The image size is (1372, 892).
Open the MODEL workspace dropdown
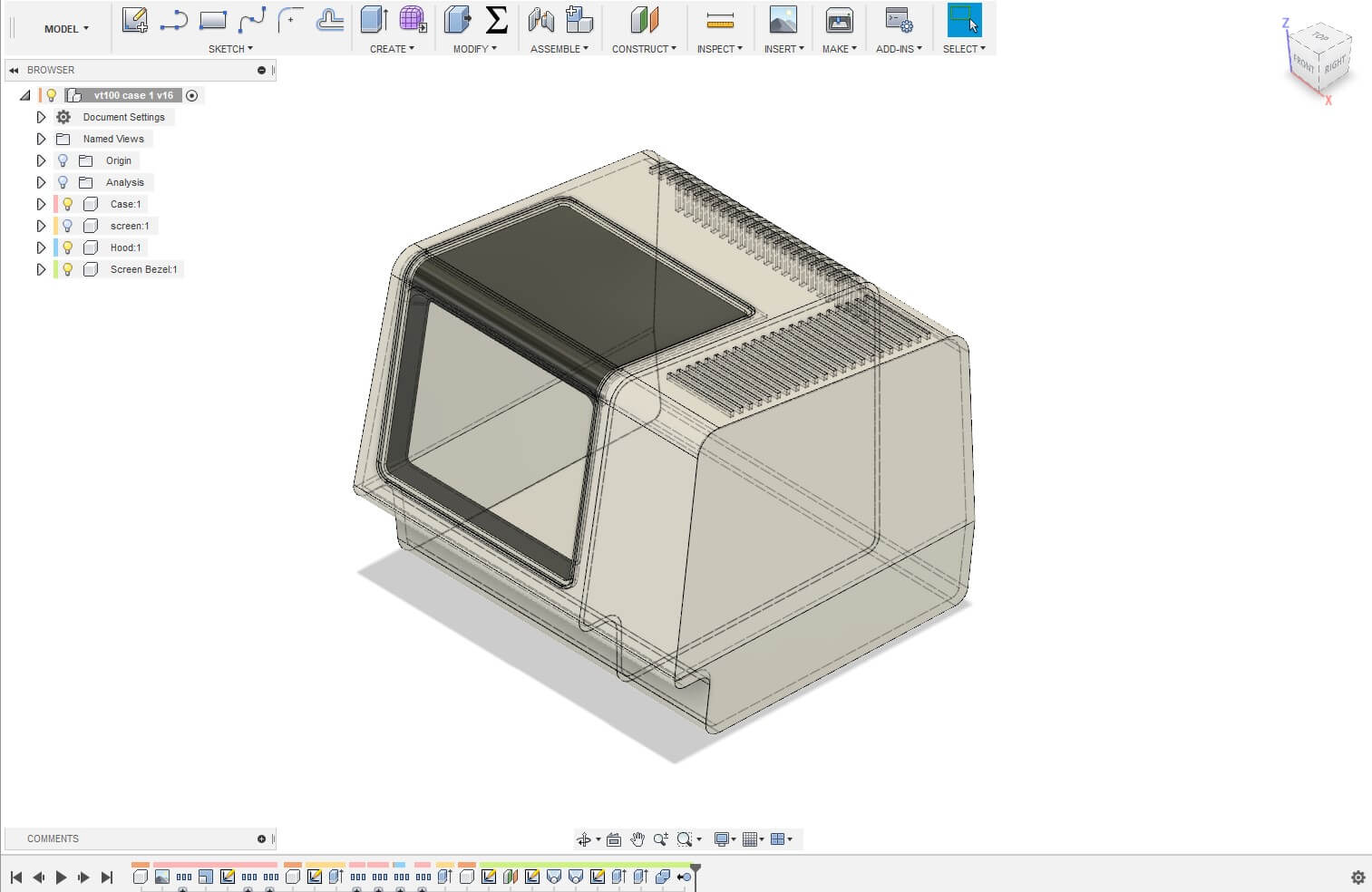pyautogui.click(x=66, y=29)
